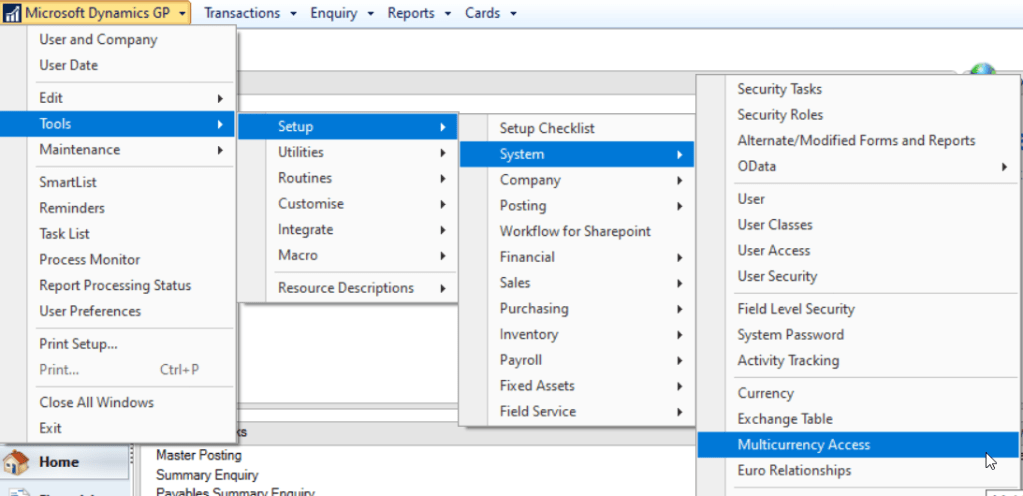1023x496 pixels.
Task: Click Setup Checklist menu item
Action: 547,129
